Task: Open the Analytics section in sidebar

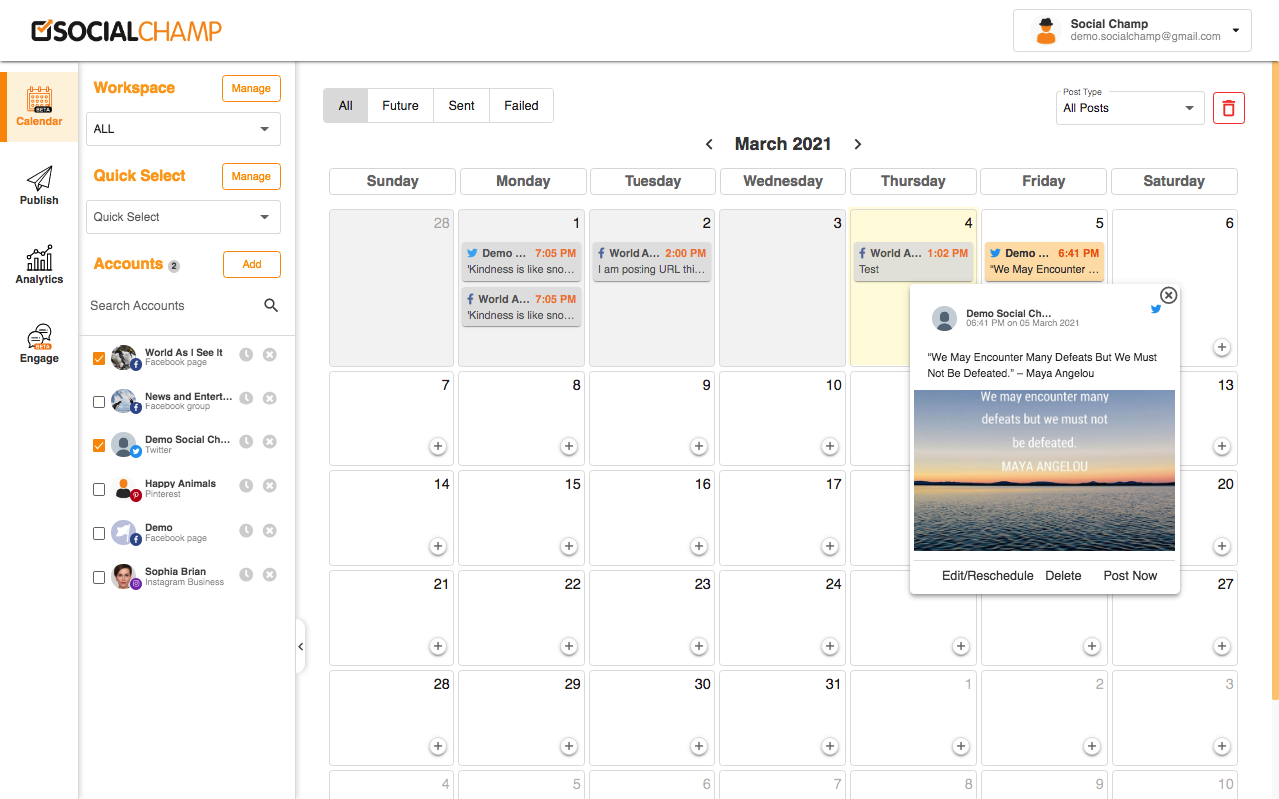Action: tap(39, 265)
